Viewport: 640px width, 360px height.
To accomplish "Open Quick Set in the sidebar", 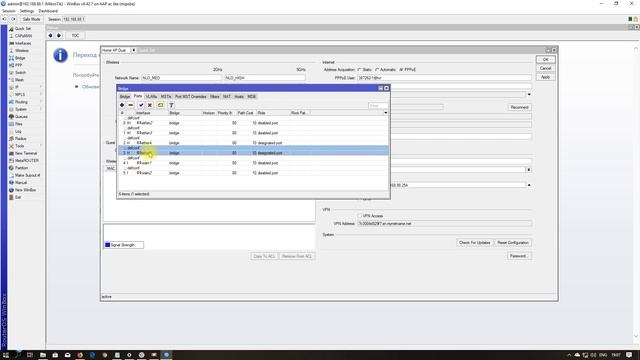I will pos(22,29).
